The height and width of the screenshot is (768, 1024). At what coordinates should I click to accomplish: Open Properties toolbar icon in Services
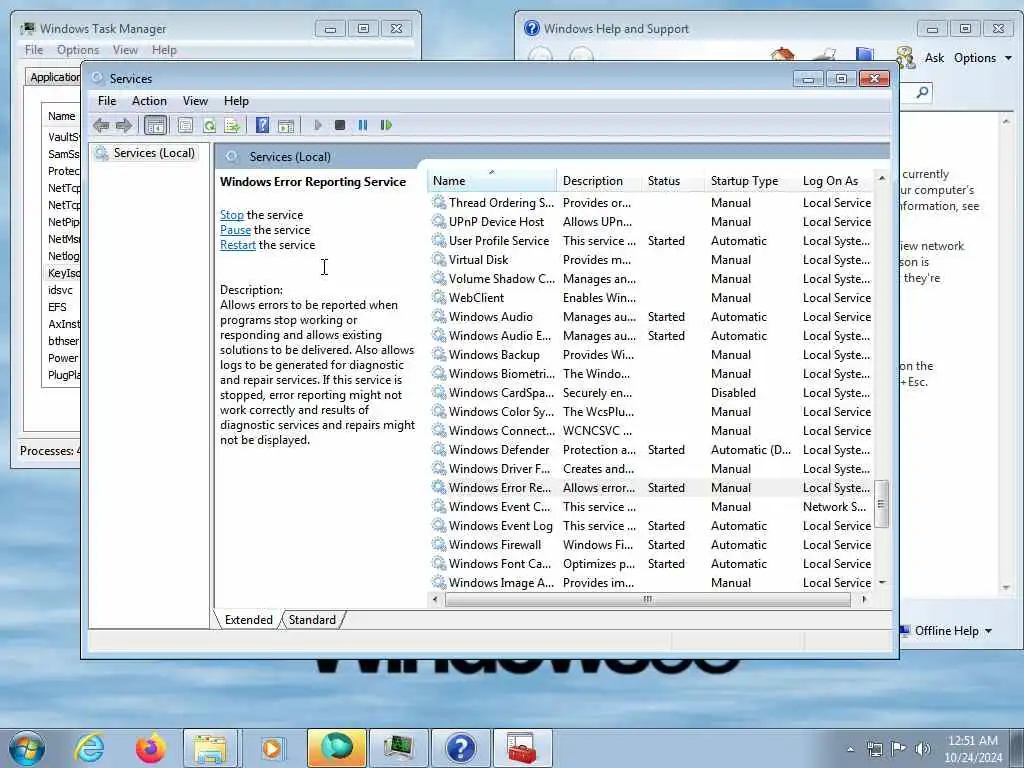pos(185,125)
